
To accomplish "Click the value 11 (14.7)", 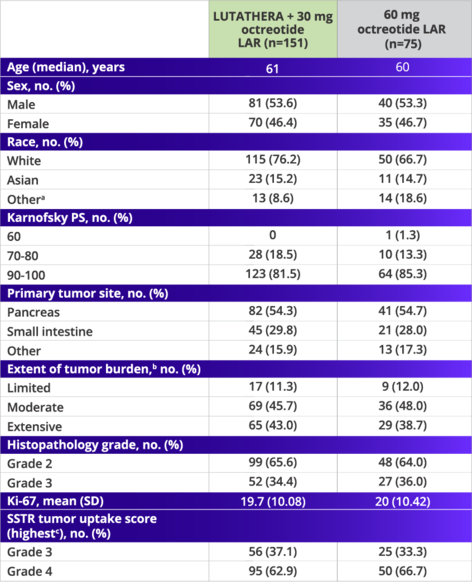I will pyautogui.click(x=403, y=179).
